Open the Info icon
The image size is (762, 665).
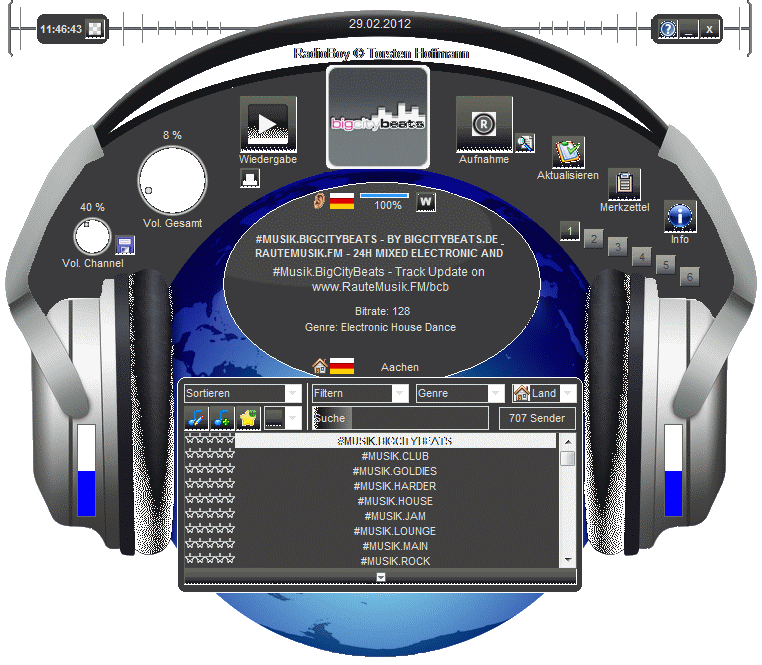(x=680, y=215)
